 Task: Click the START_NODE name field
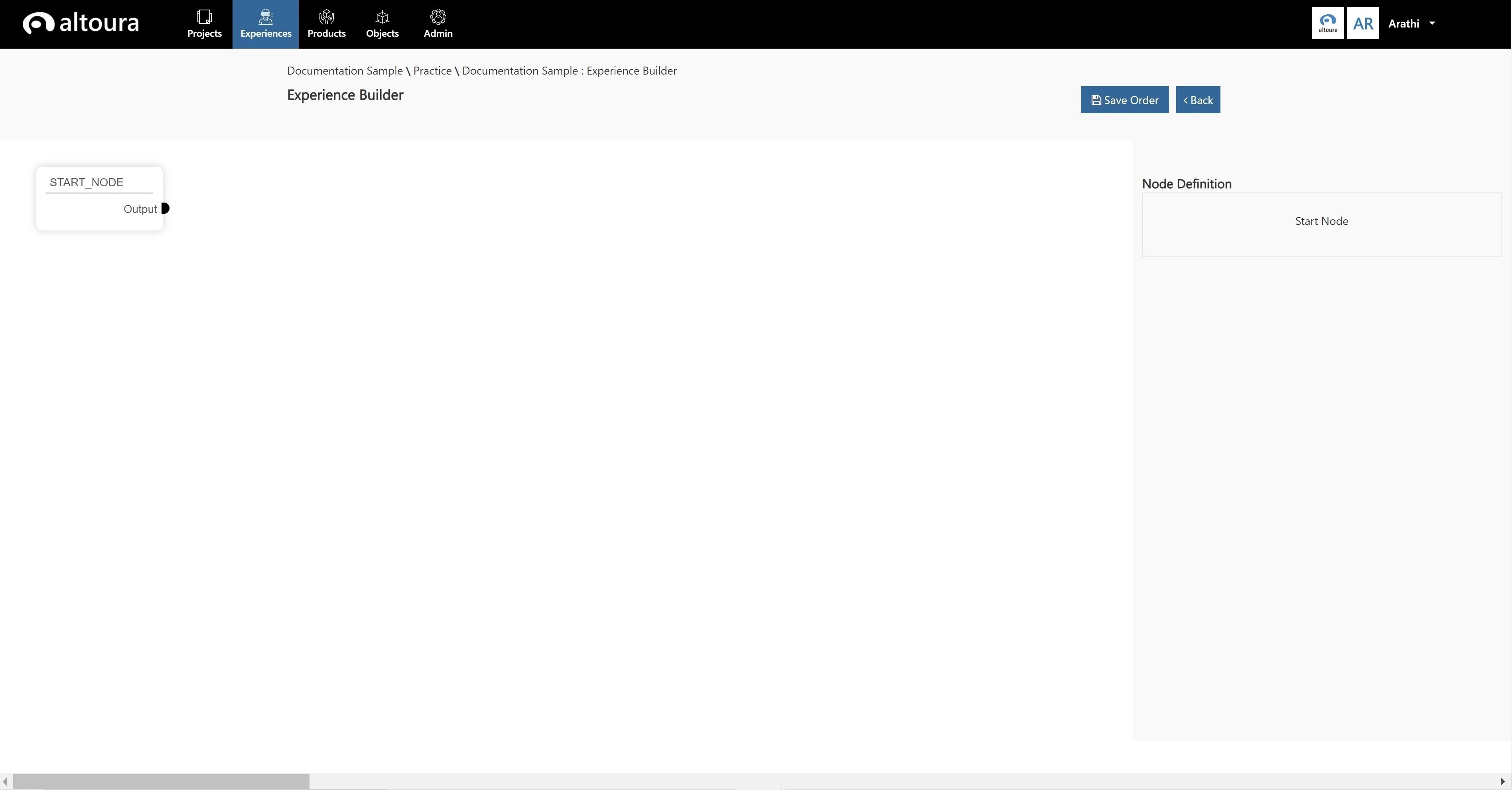coord(99,183)
